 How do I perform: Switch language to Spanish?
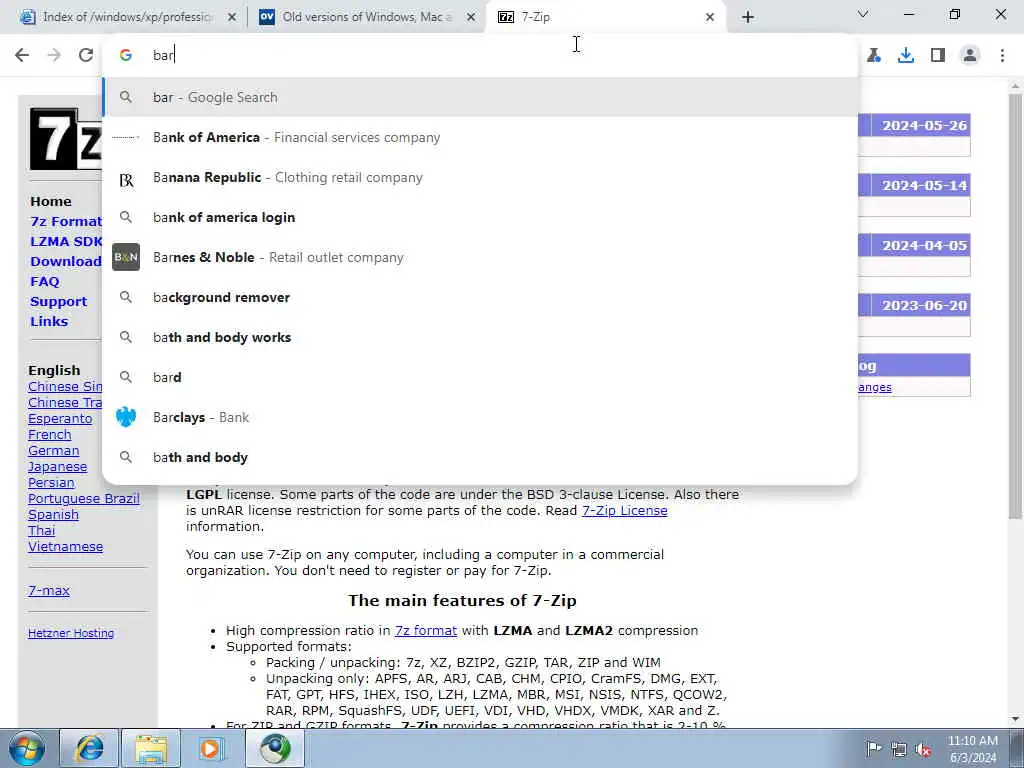tap(54, 515)
